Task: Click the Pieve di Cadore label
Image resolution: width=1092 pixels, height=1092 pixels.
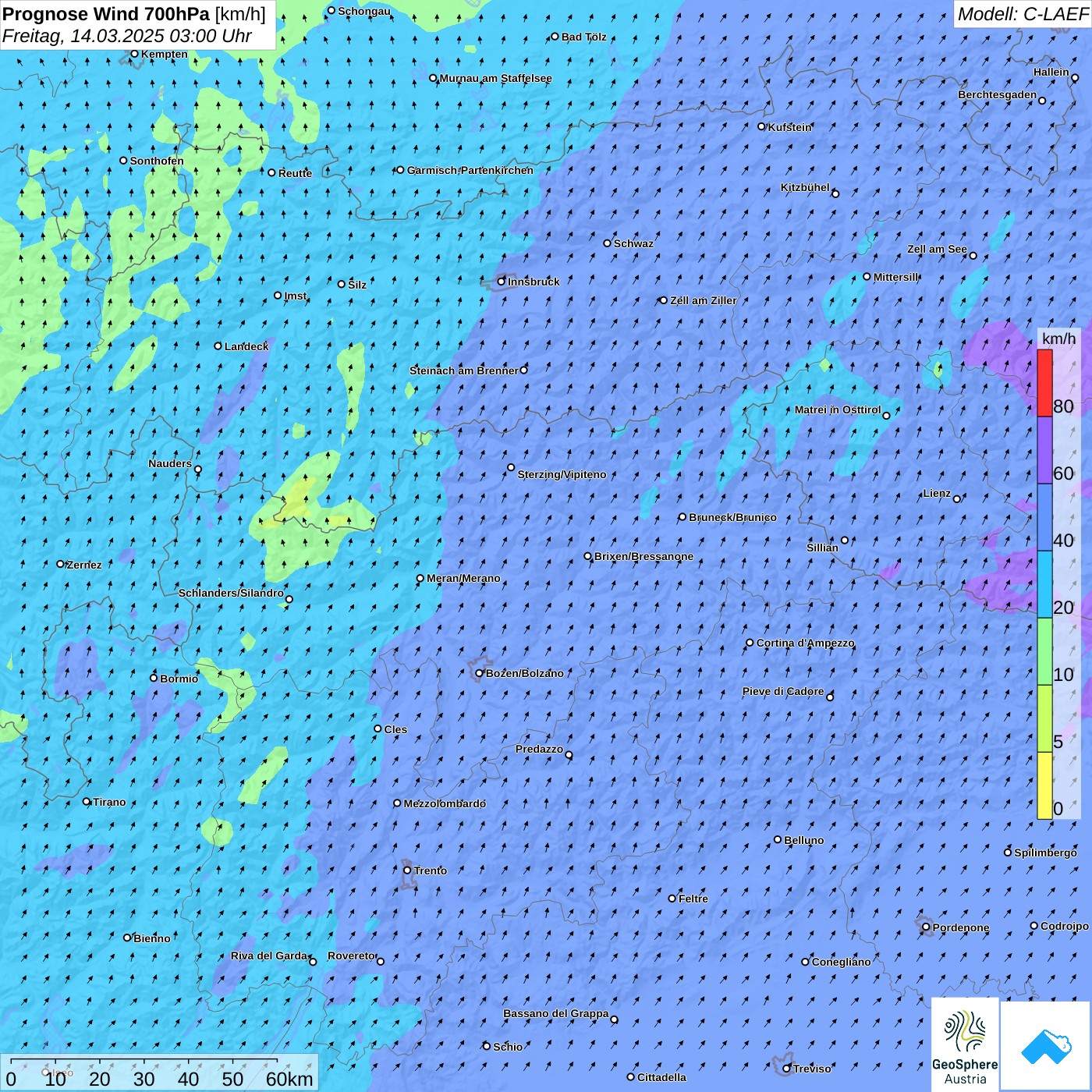Action: click(782, 691)
